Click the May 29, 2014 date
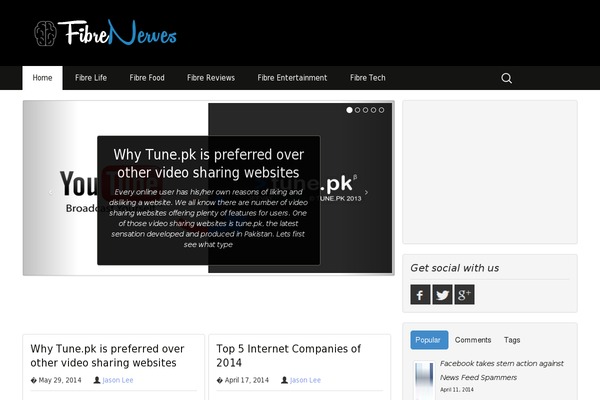The image size is (600, 400). pyautogui.click(x=60, y=380)
